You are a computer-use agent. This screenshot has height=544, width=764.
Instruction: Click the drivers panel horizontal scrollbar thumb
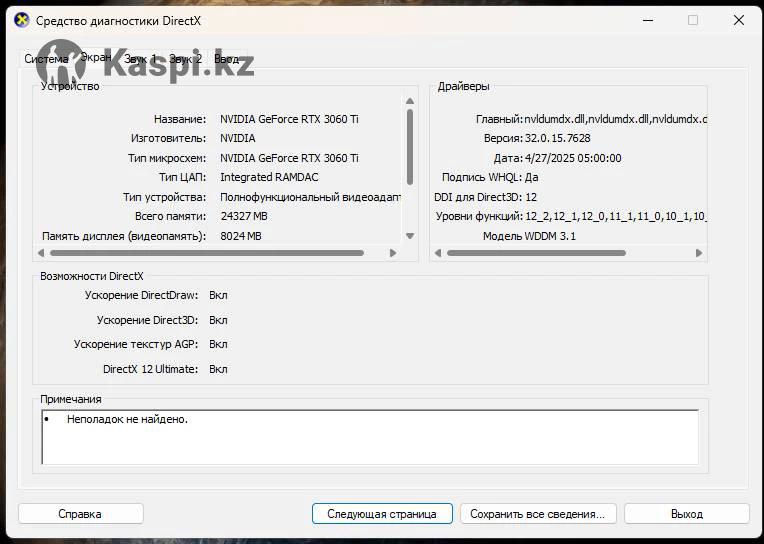536,253
